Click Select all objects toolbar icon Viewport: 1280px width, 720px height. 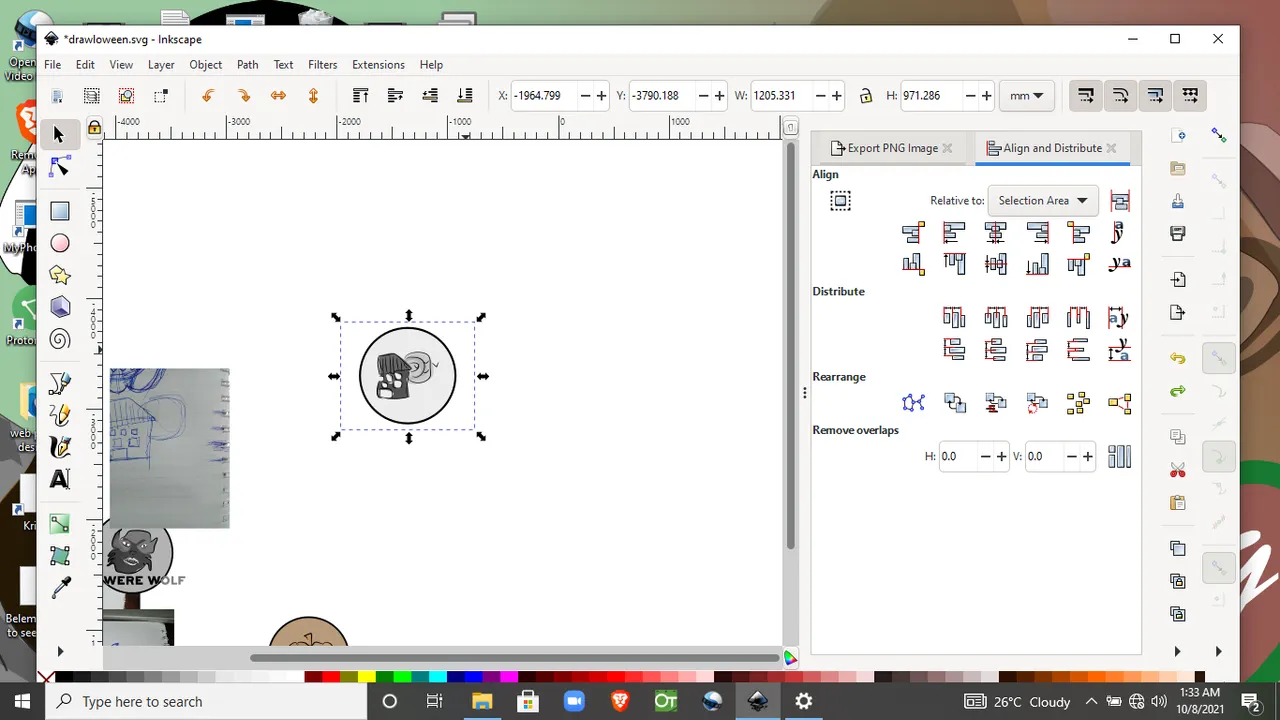[57, 96]
